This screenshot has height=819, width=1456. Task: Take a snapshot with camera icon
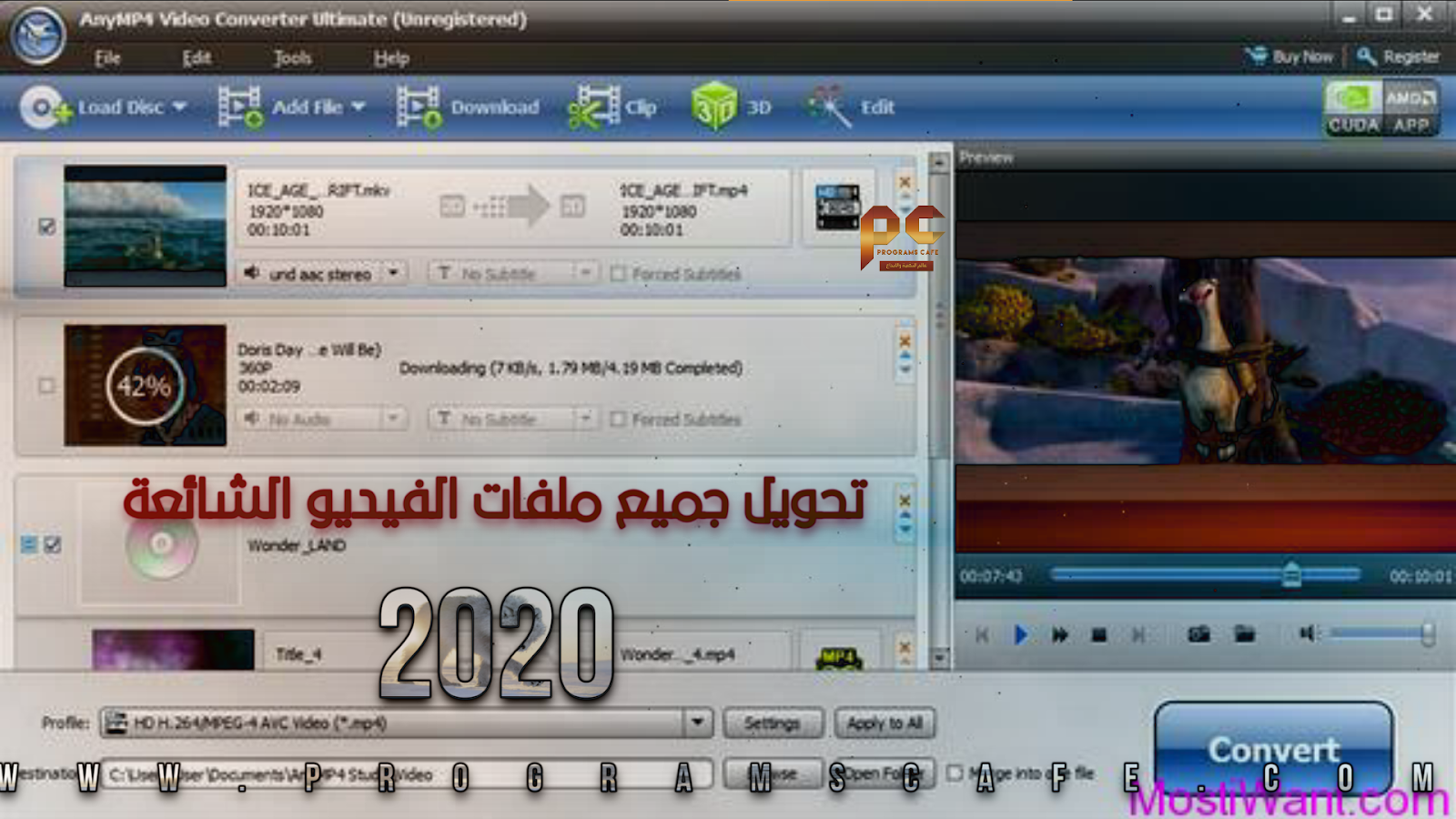pyautogui.click(x=1199, y=633)
